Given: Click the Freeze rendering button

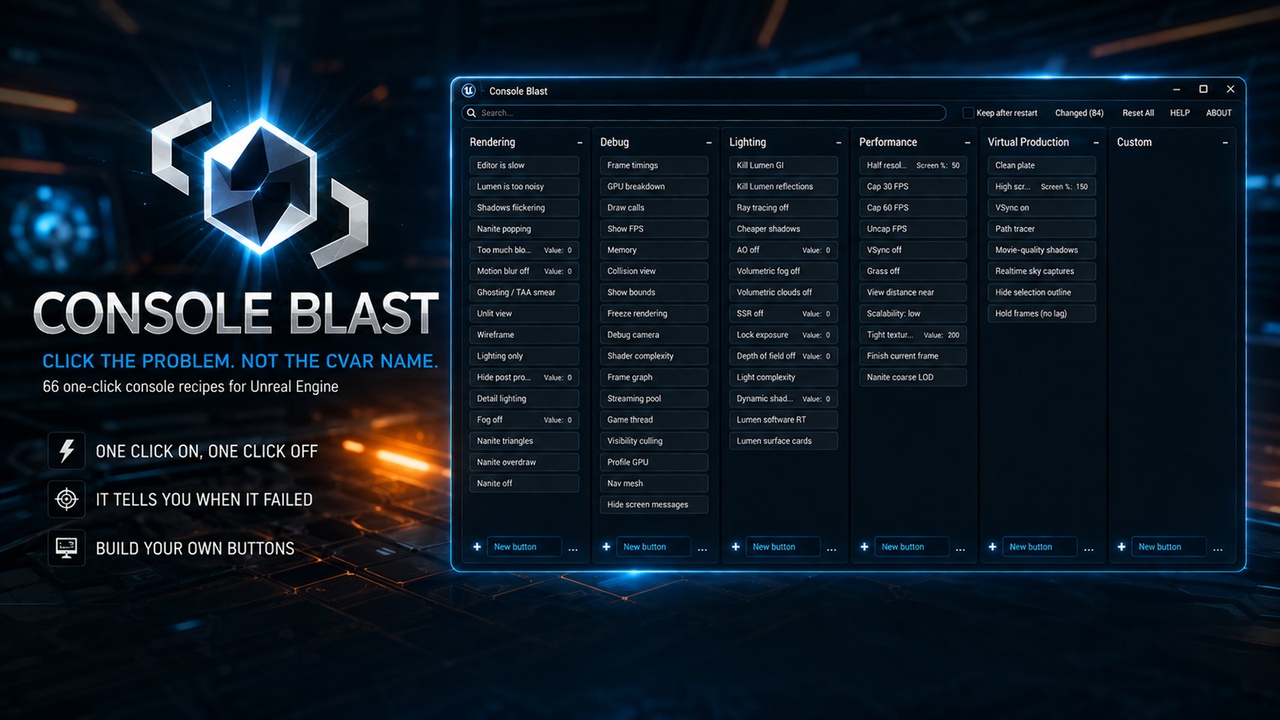Looking at the screenshot, I should (x=654, y=313).
